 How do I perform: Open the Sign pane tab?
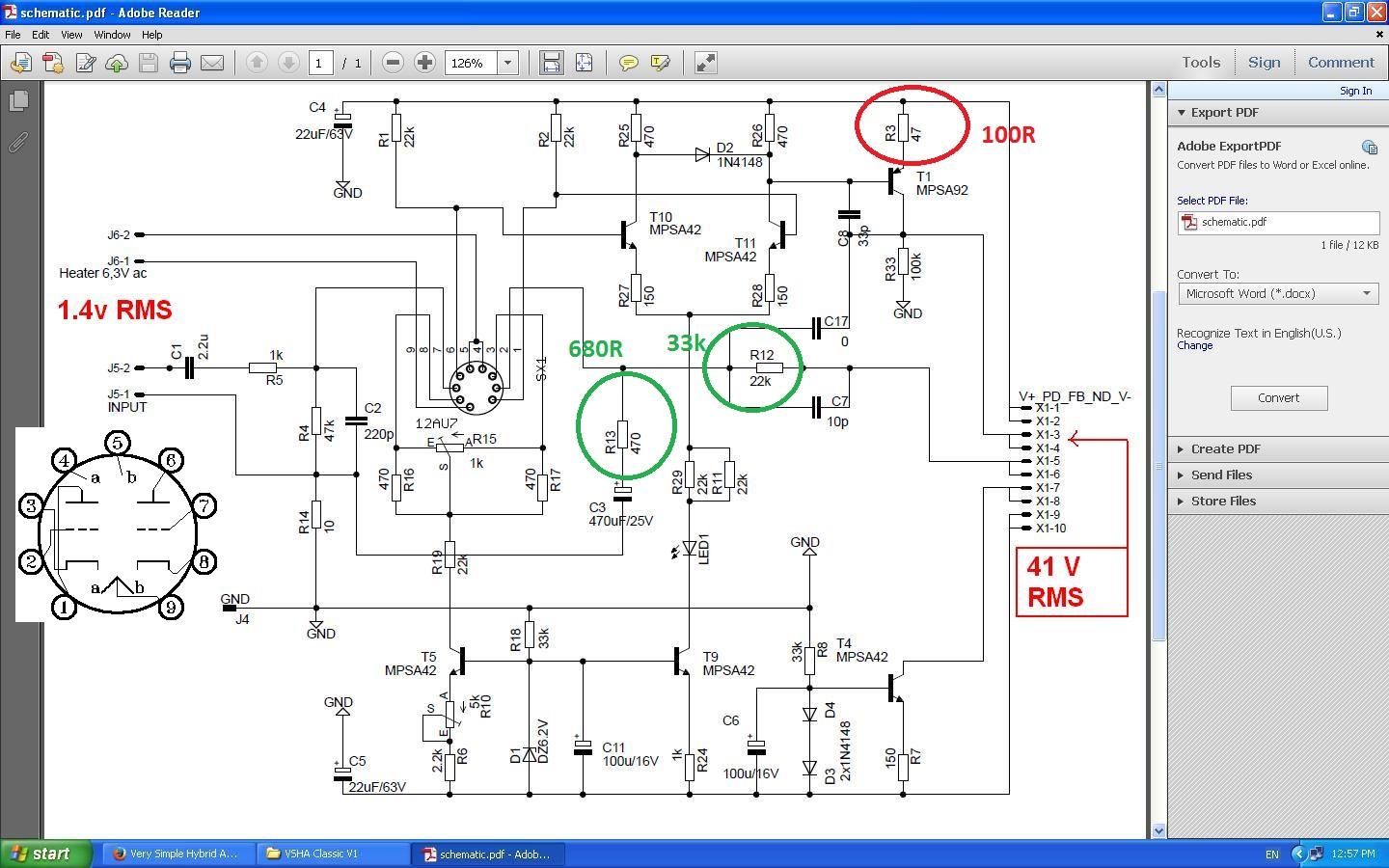1264,62
